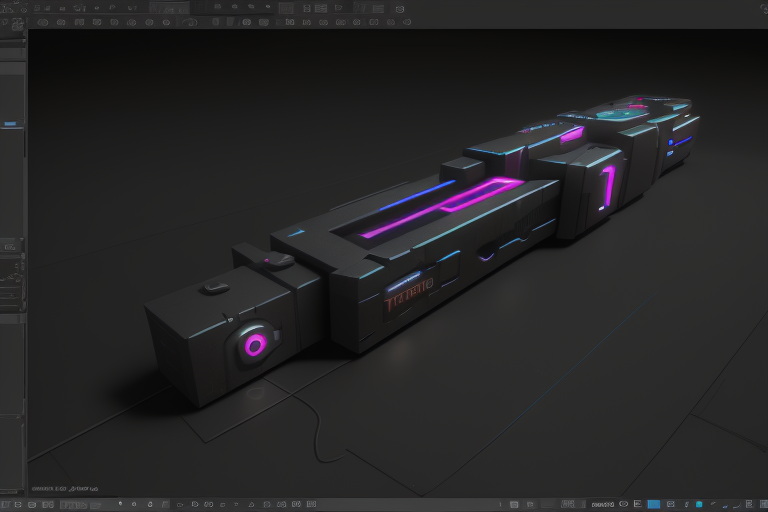Select the triangle icon in the bottom status bar
Viewport: 768px width, 512px height.
(x=250, y=505)
